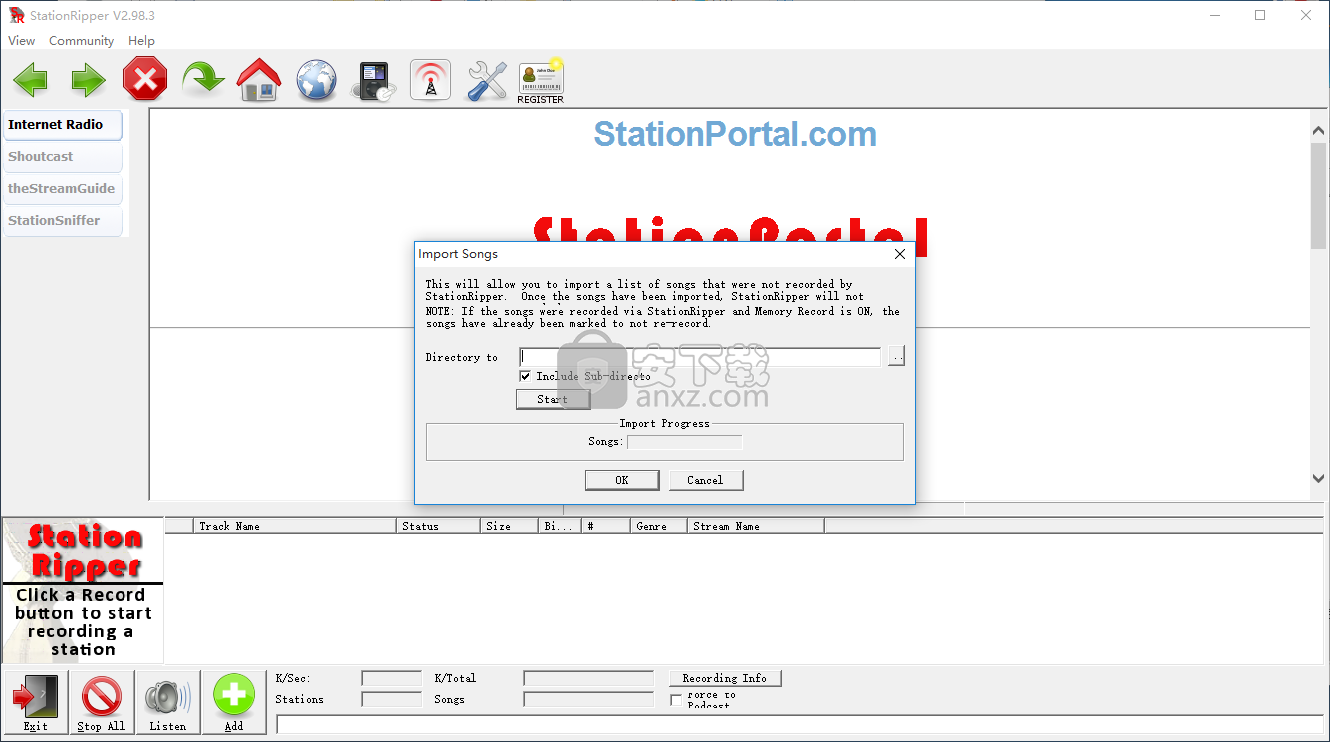Click the StationPortal.com heading link
This screenshot has width=1330, height=742.
tap(735, 134)
